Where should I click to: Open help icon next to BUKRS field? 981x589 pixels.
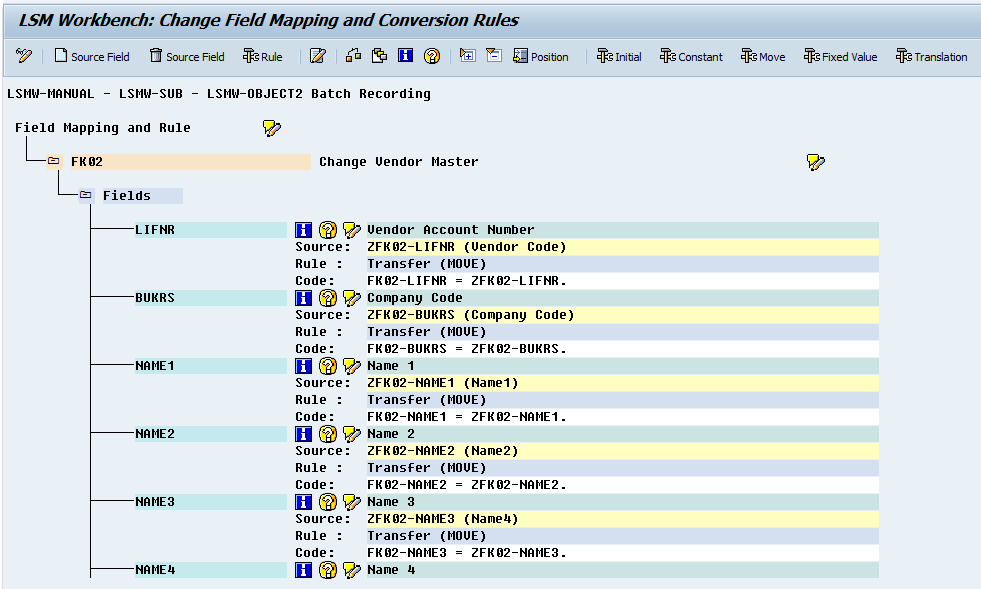tap(327, 297)
